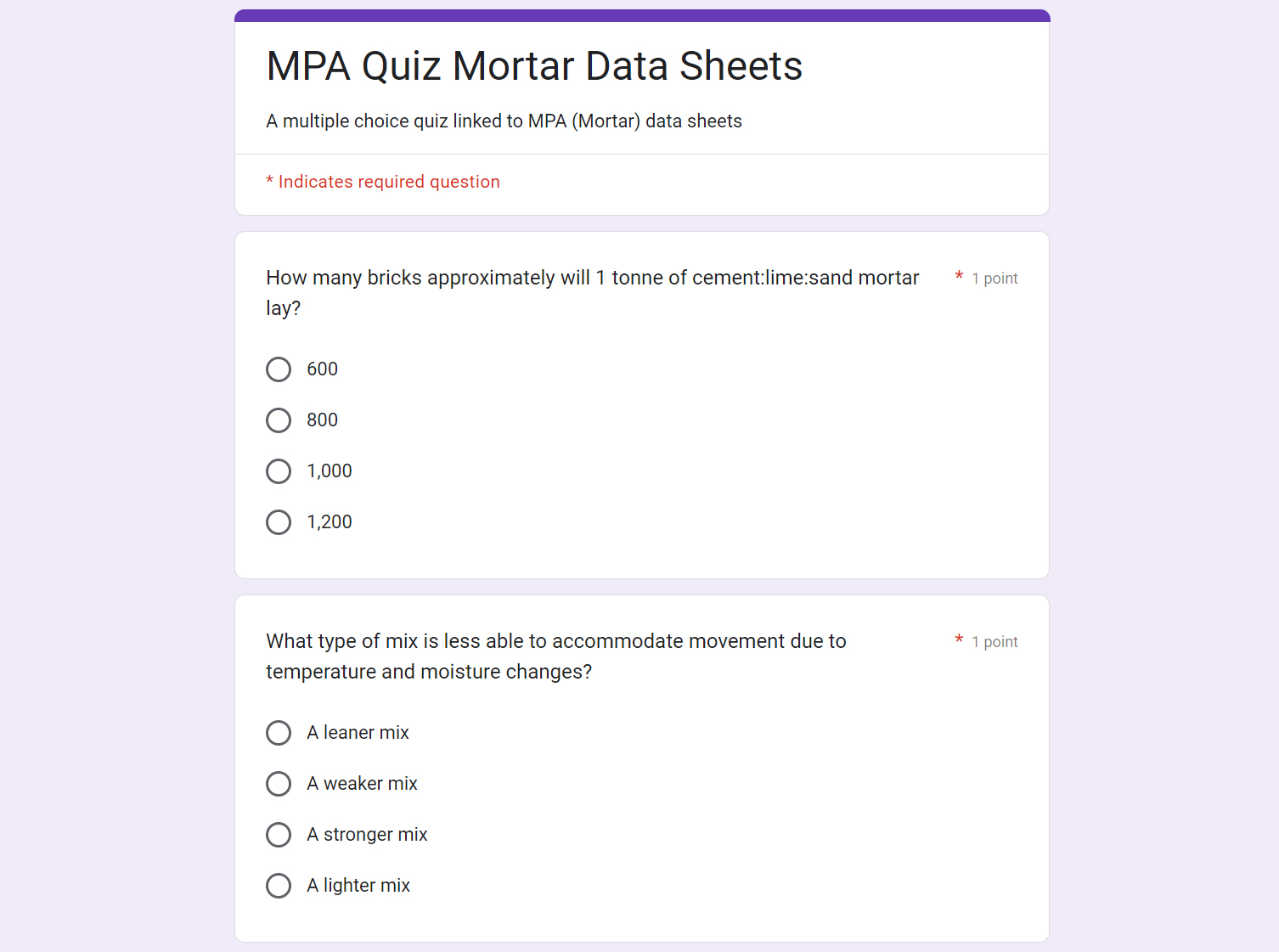
Task: Mark the 1,200 radio button
Action: point(279,522)
